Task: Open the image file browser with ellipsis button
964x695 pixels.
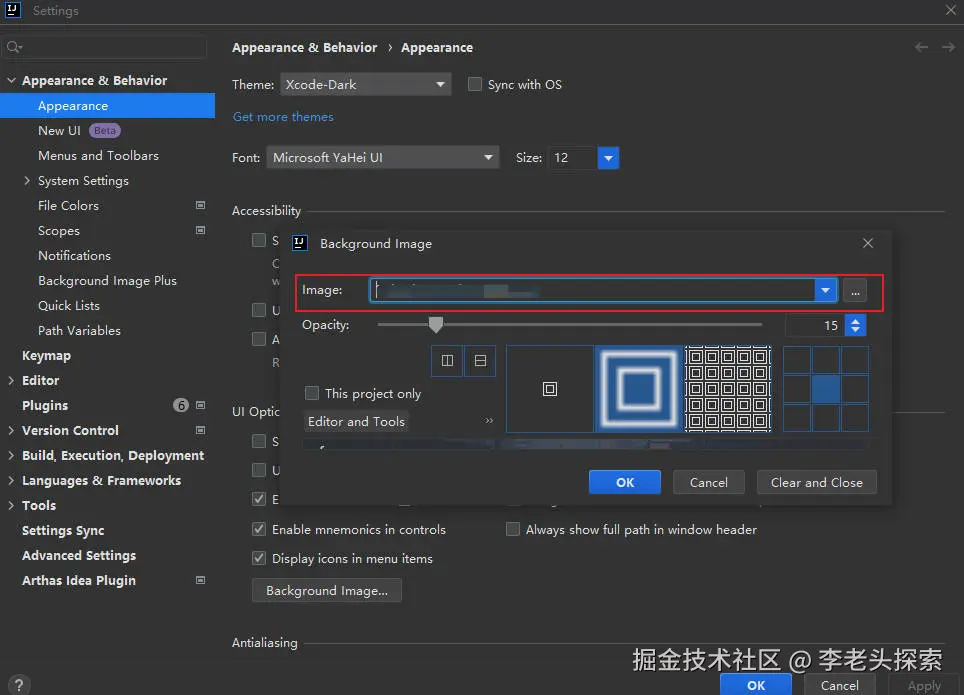Action: click(855, 290)
